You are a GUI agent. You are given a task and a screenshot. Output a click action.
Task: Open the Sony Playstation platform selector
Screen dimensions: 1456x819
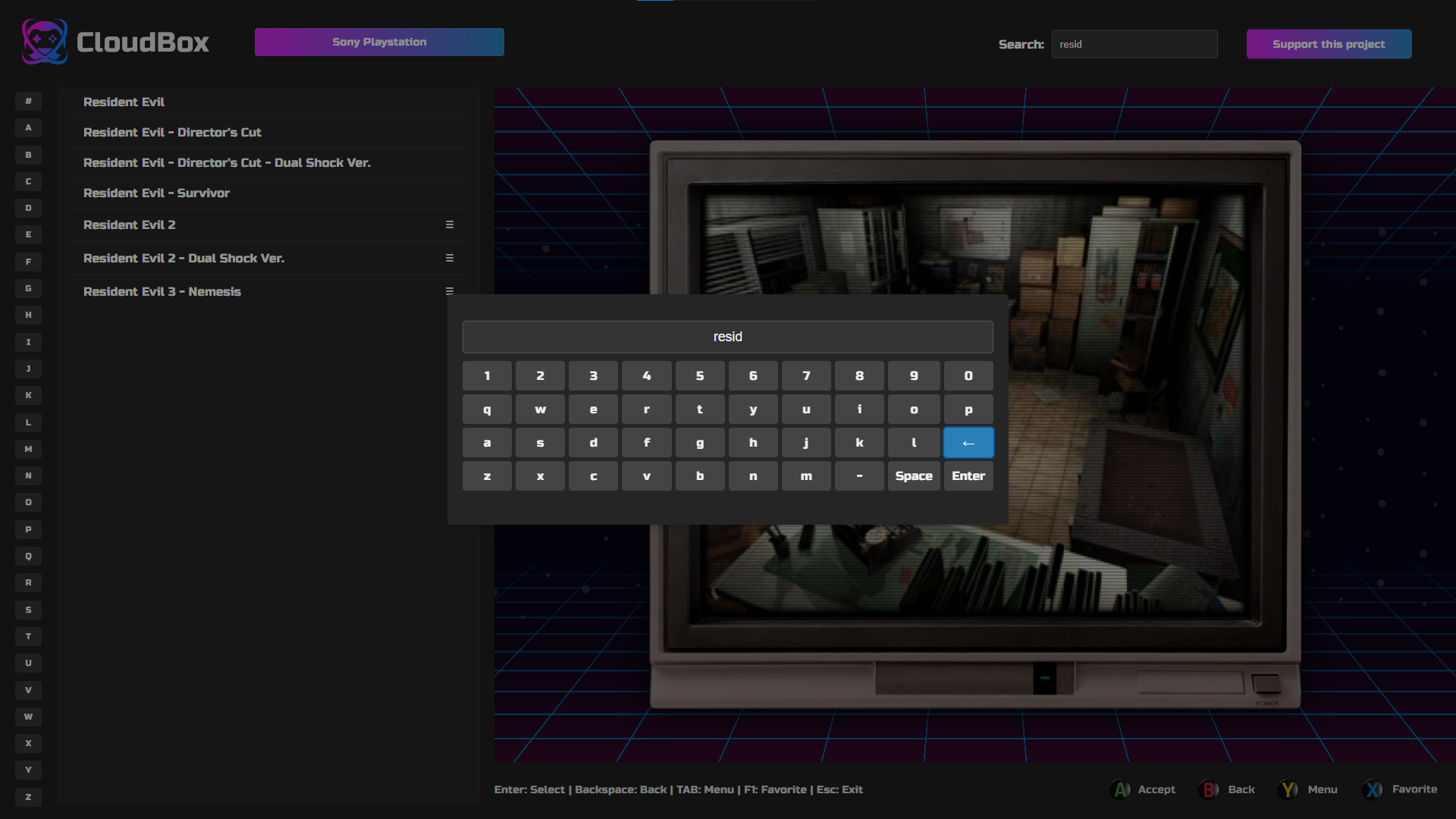click(379, 42)
